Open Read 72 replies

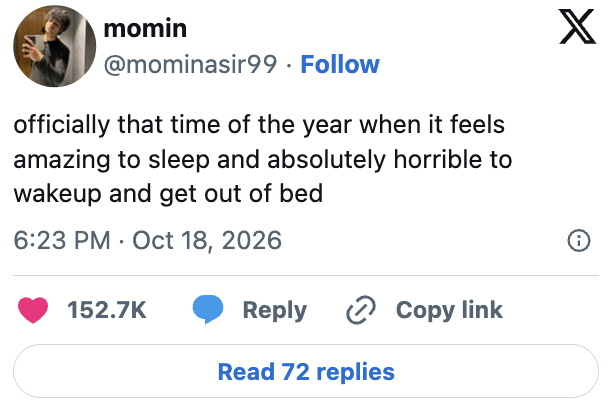(x=306, y=371)
